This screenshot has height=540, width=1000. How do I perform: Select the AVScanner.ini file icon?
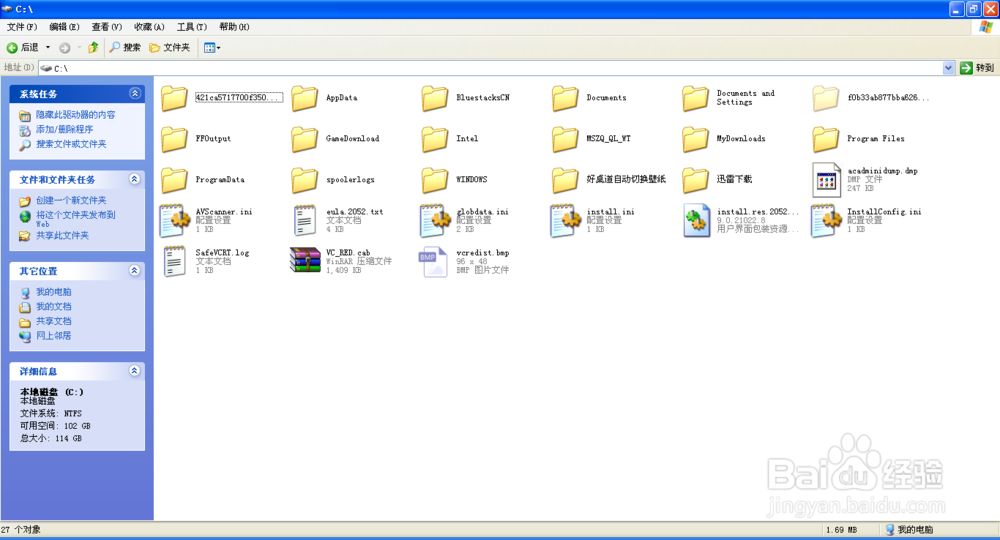tap(175, 221)
